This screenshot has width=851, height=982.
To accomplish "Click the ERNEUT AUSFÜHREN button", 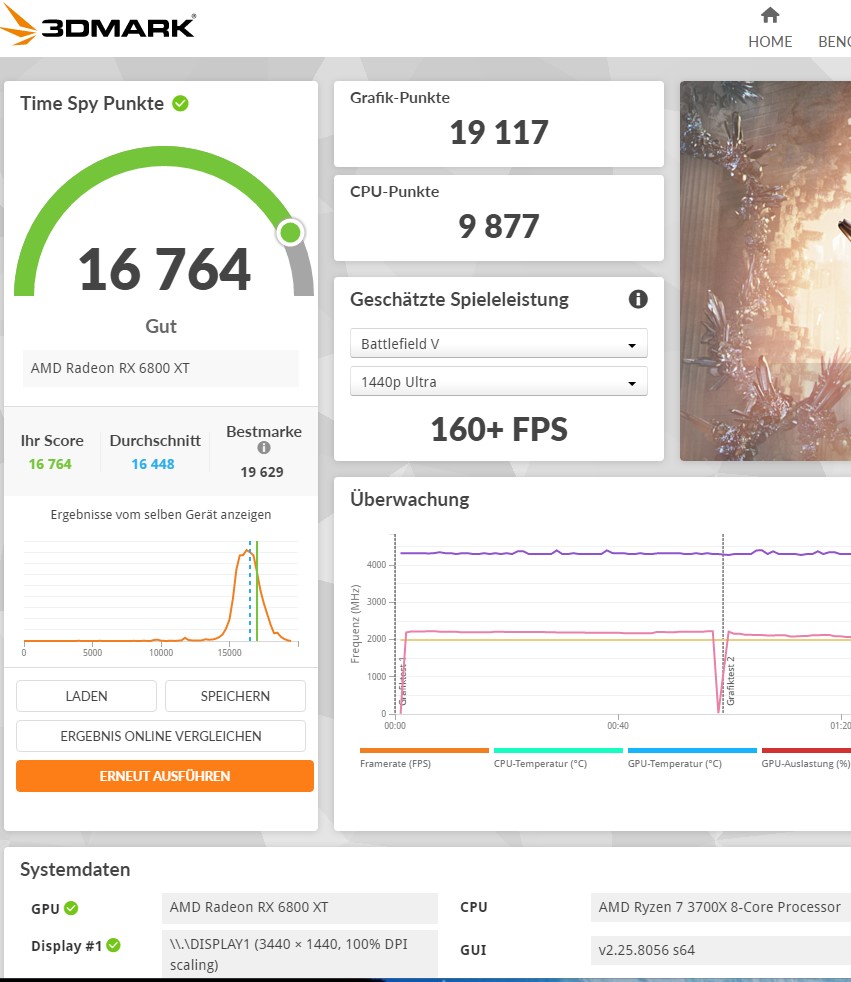I will coord(165,776).
